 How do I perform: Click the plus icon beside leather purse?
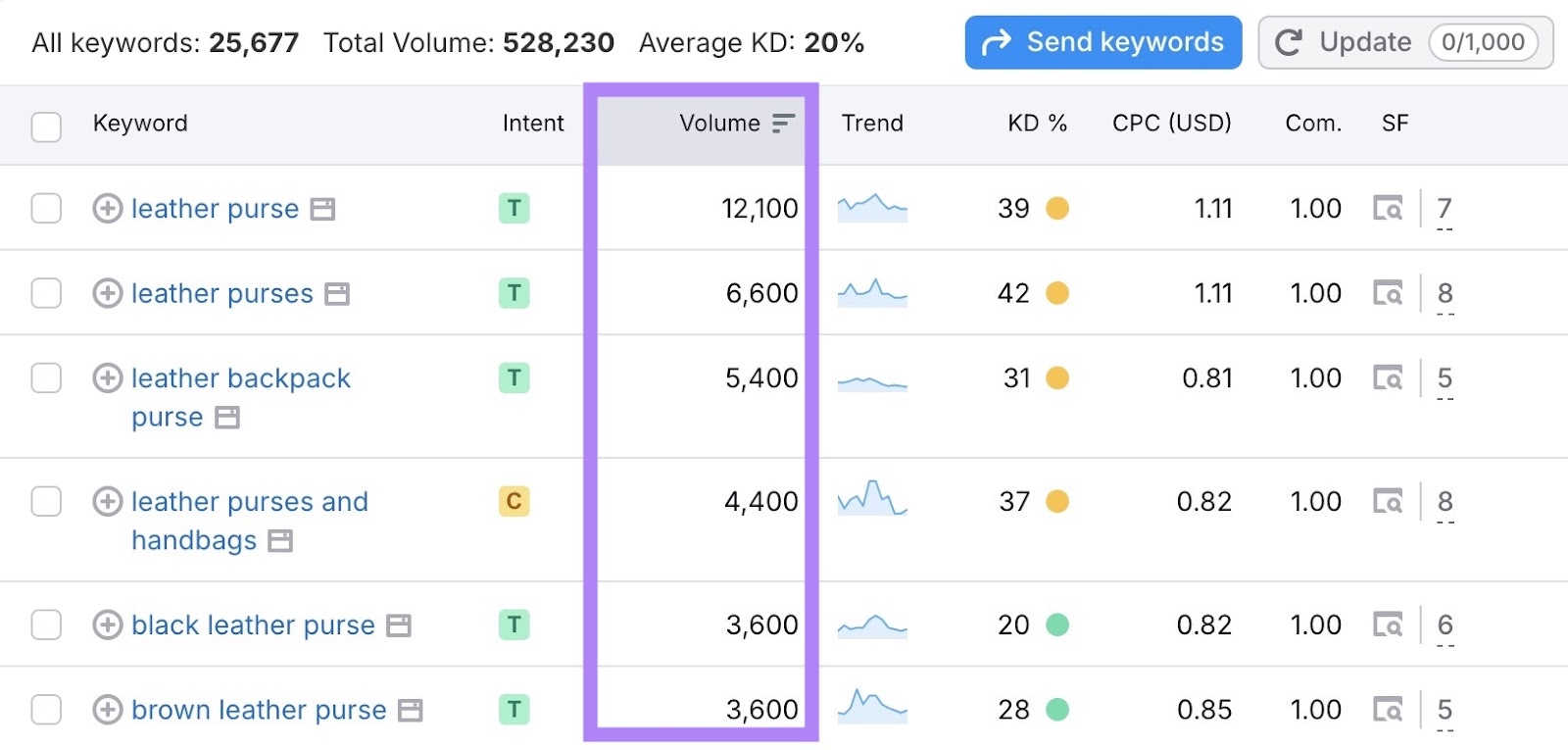pyautogui.click(x=107, y=209)
